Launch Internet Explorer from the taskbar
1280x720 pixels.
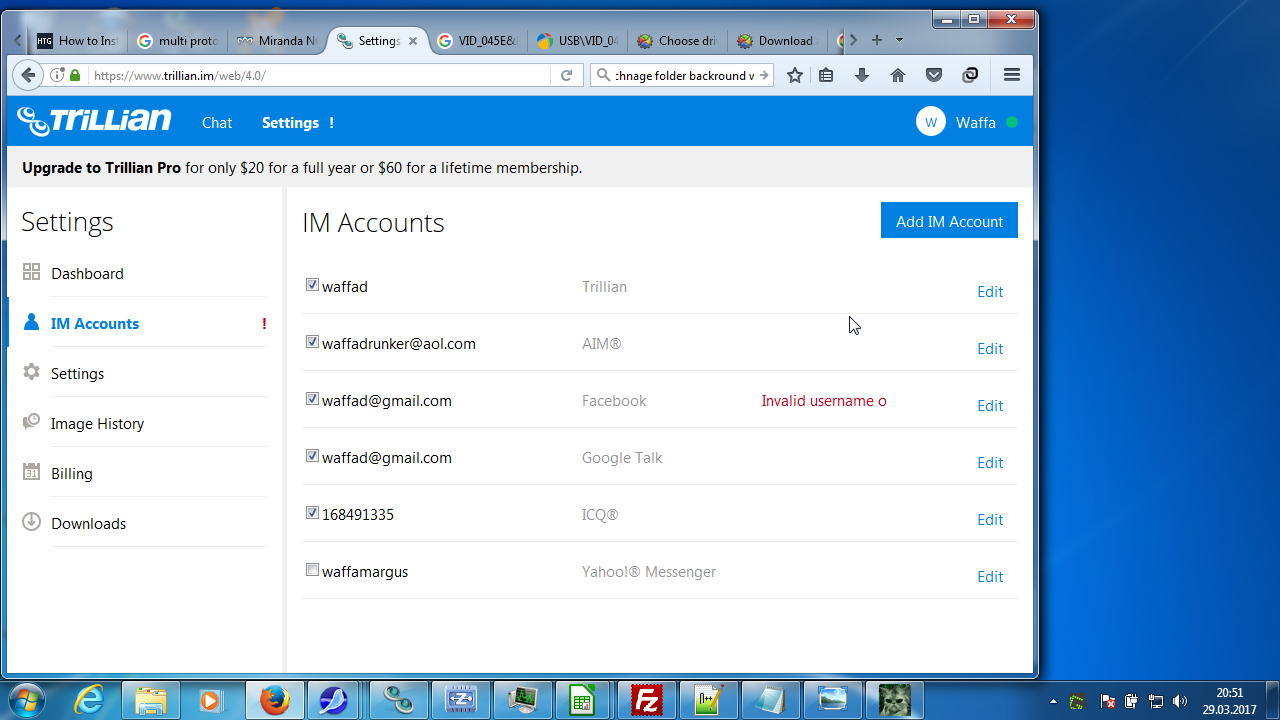tap(89, 700)
